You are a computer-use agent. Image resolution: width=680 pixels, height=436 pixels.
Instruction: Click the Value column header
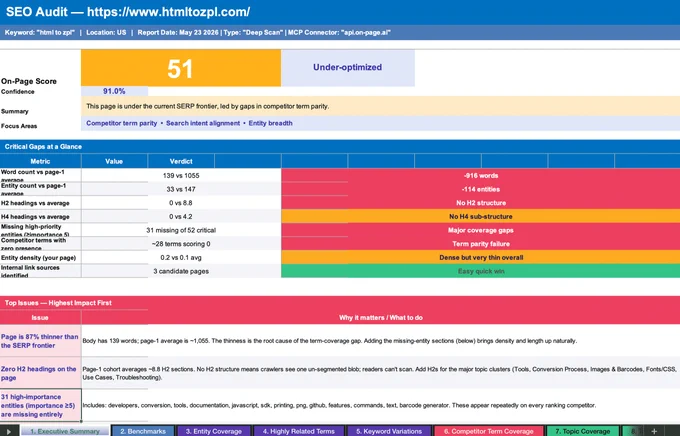click(114, 161)
